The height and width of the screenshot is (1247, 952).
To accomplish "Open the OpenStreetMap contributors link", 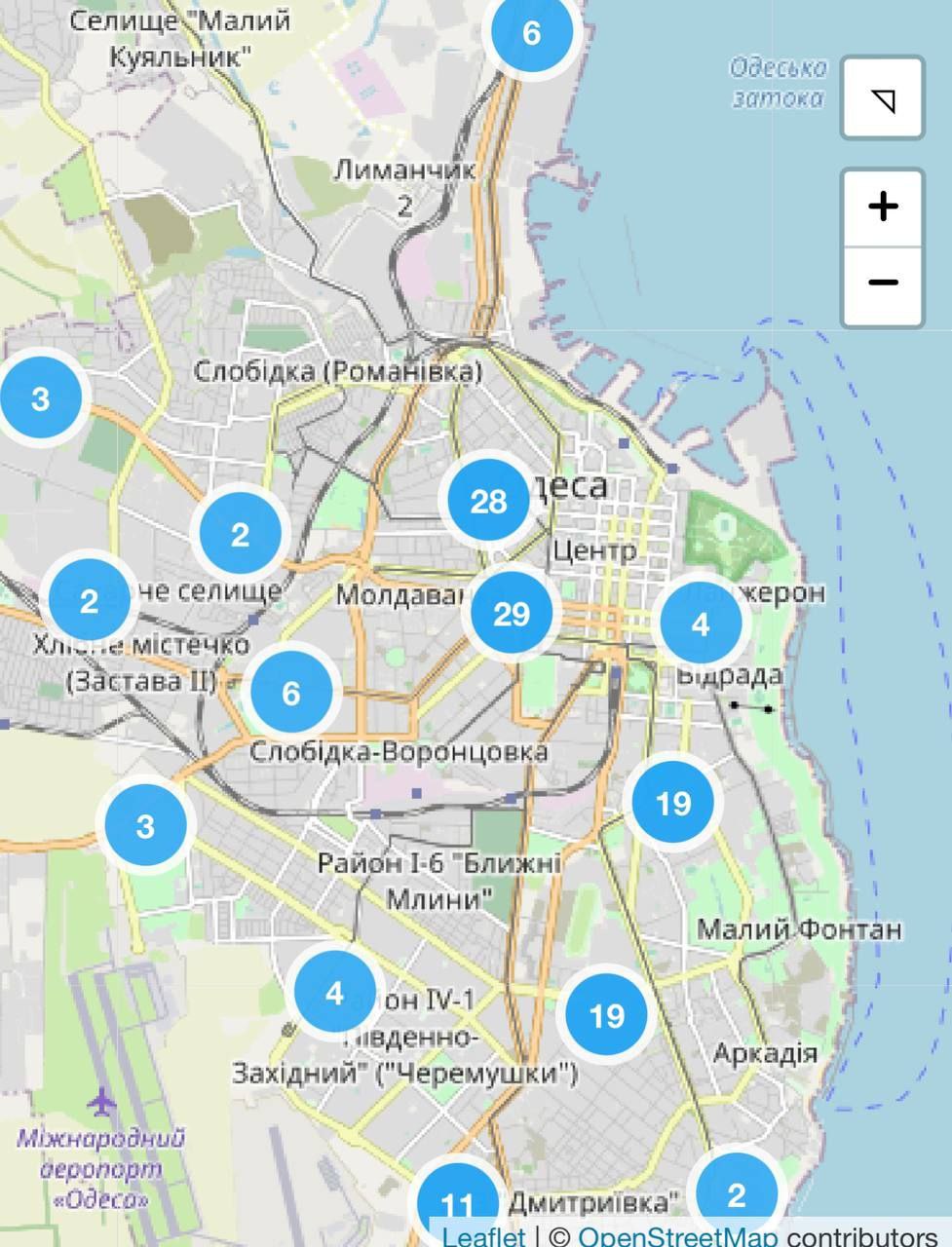I will coord(677,1235).
